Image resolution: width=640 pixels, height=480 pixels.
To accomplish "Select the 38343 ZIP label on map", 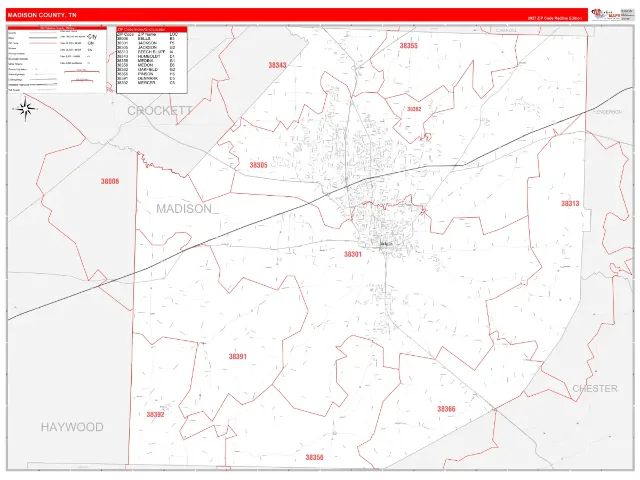I will point(277,65).
